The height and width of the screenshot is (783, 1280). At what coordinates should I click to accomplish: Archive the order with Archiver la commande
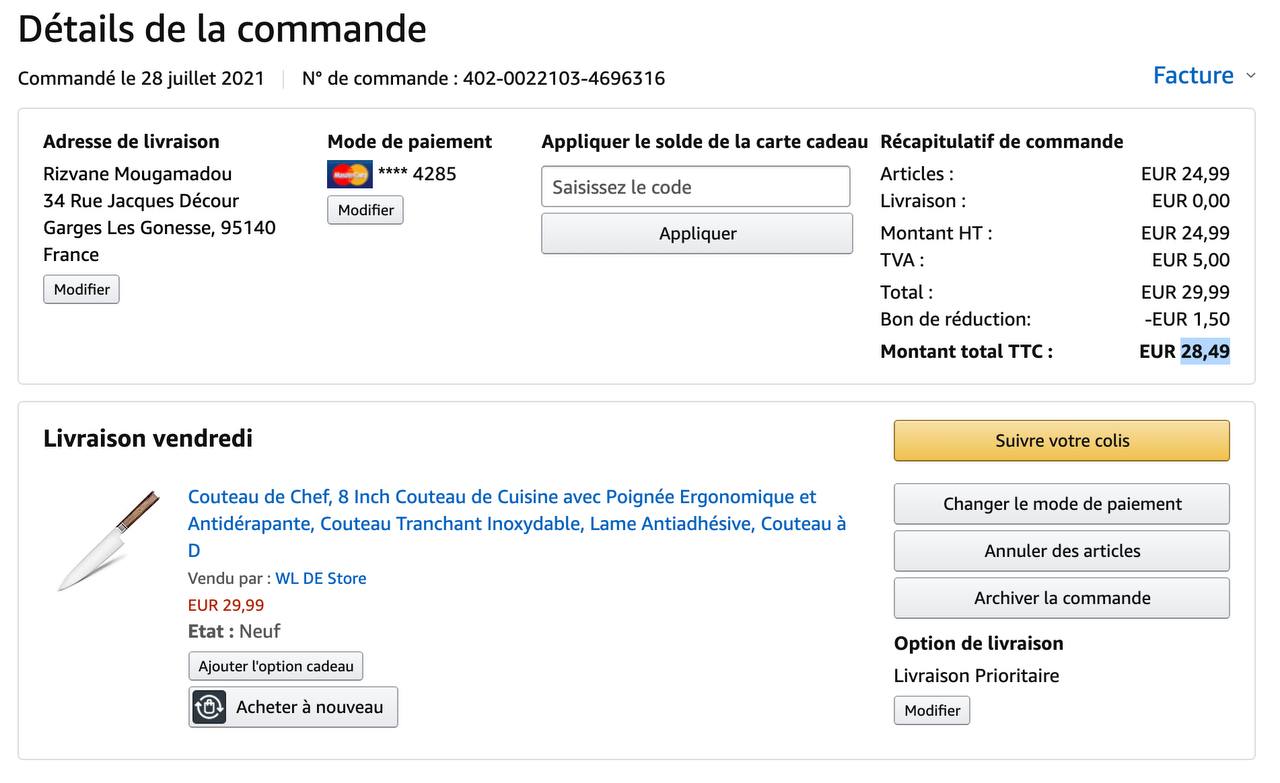click(1061, 598)
